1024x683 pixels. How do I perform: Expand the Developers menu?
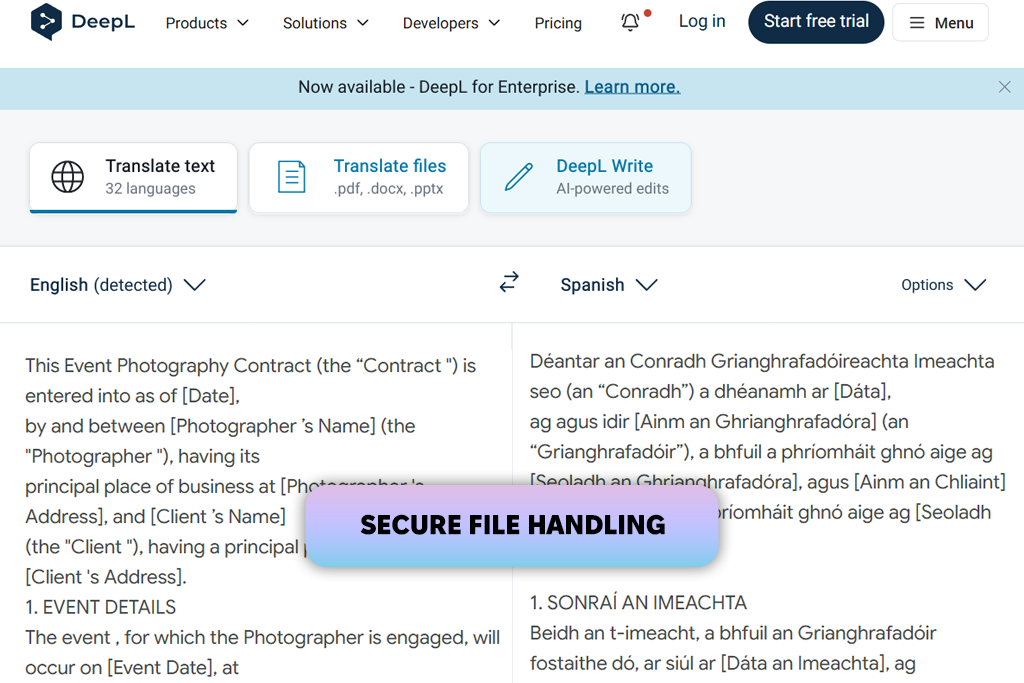[x=451, y=23]
